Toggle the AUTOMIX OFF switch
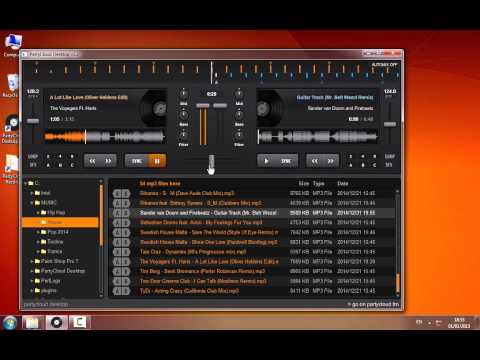The image size is (480, 360). point(384,64)
